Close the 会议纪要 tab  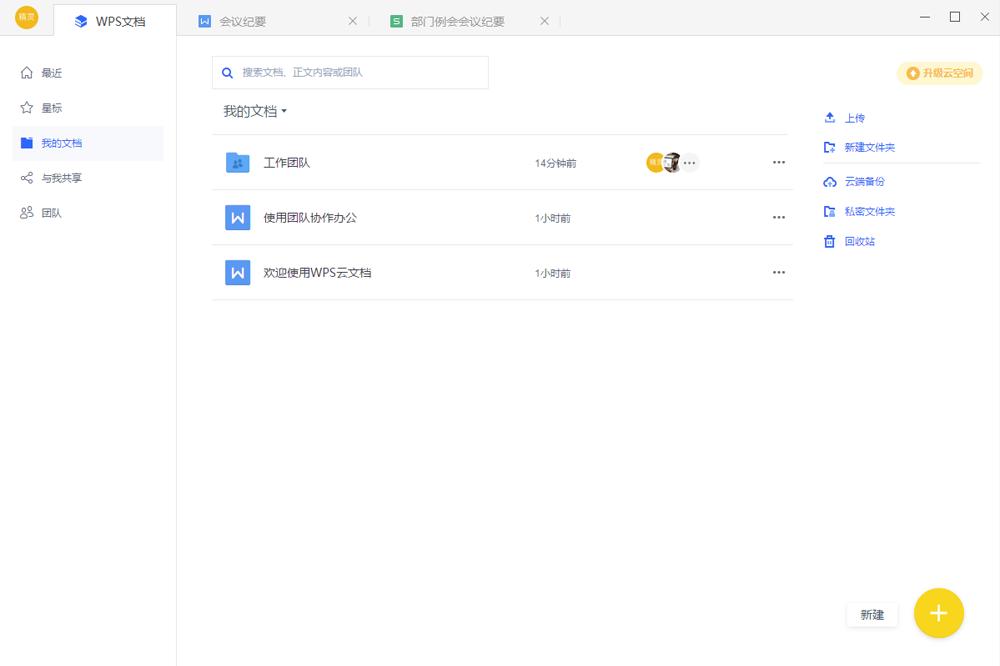tap(353, 21)
